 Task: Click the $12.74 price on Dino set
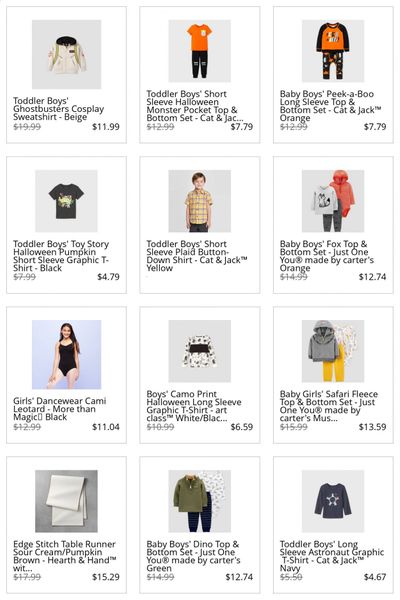click(x=239, y=577)
